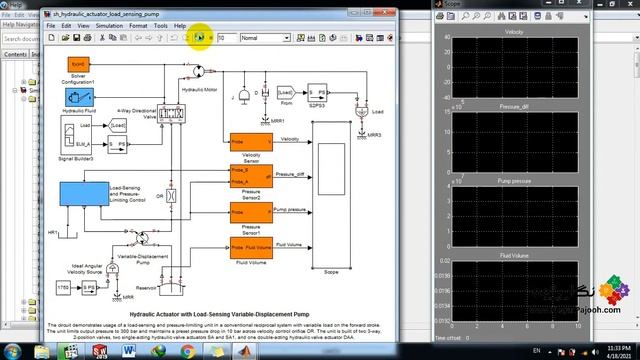Select the Solver Configuration1 block
This screenshot has width=640, height=360.
78,64
